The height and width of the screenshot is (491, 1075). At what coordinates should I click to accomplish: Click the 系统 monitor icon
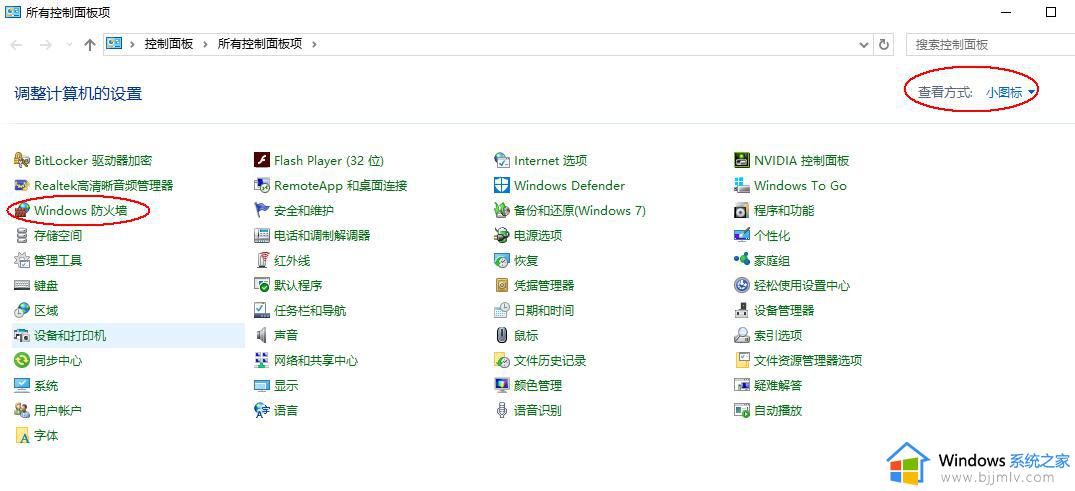pos(22,385)
